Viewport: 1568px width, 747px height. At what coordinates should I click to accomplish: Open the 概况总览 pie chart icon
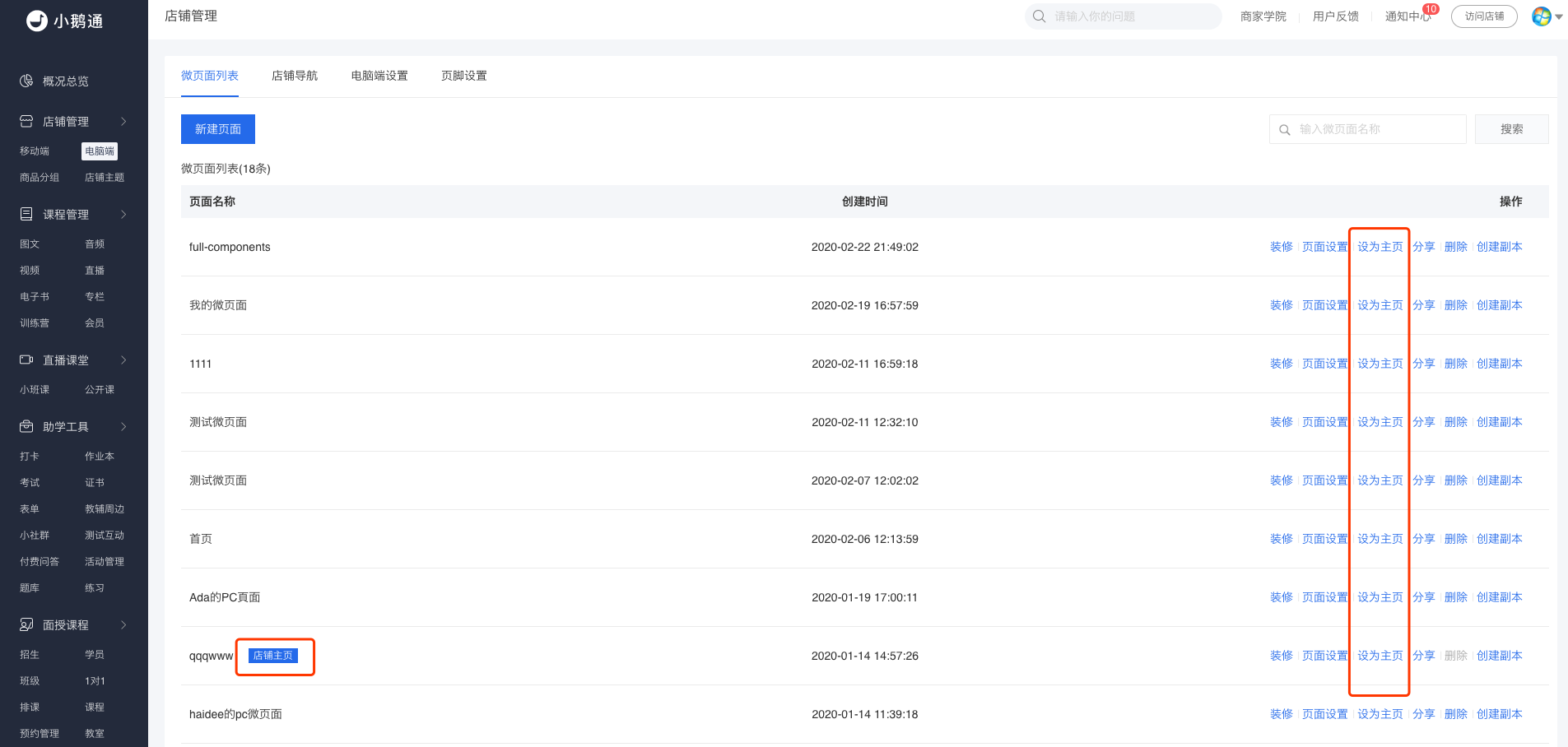coord(26,81)
